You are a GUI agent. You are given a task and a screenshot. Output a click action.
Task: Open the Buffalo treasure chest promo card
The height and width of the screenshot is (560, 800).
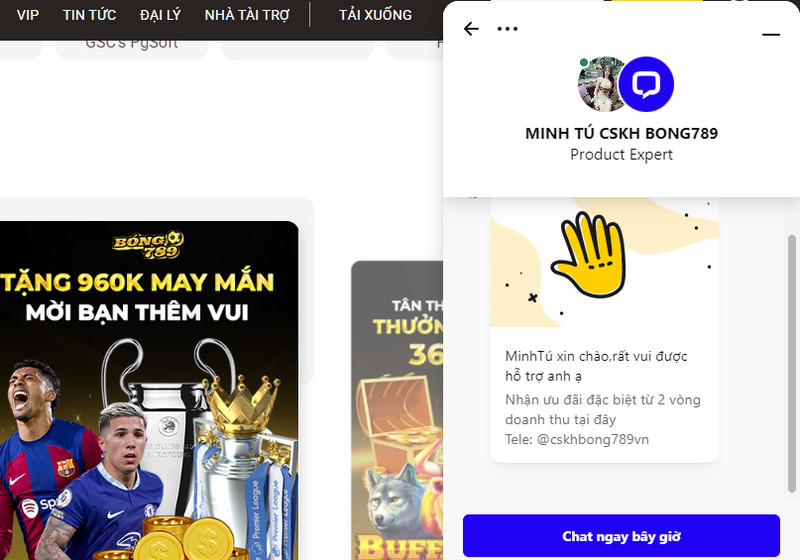[x=397, y=411]
